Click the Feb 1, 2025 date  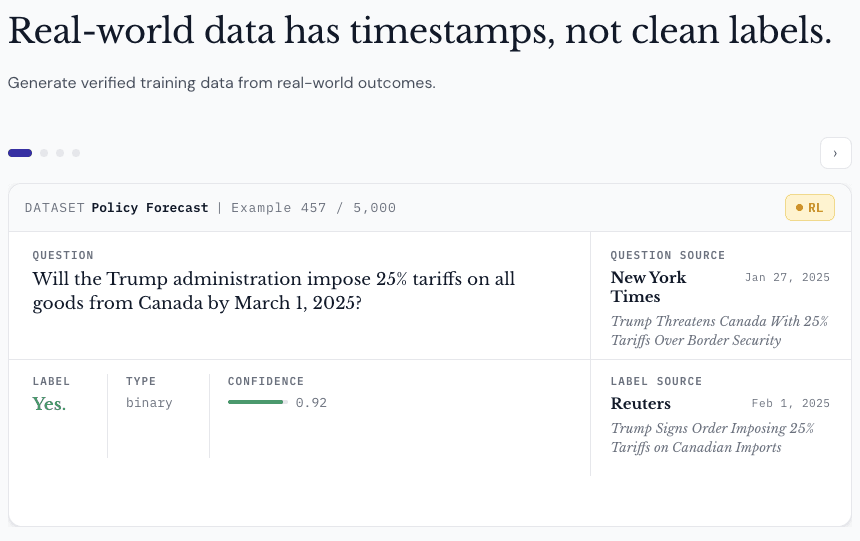791,404
